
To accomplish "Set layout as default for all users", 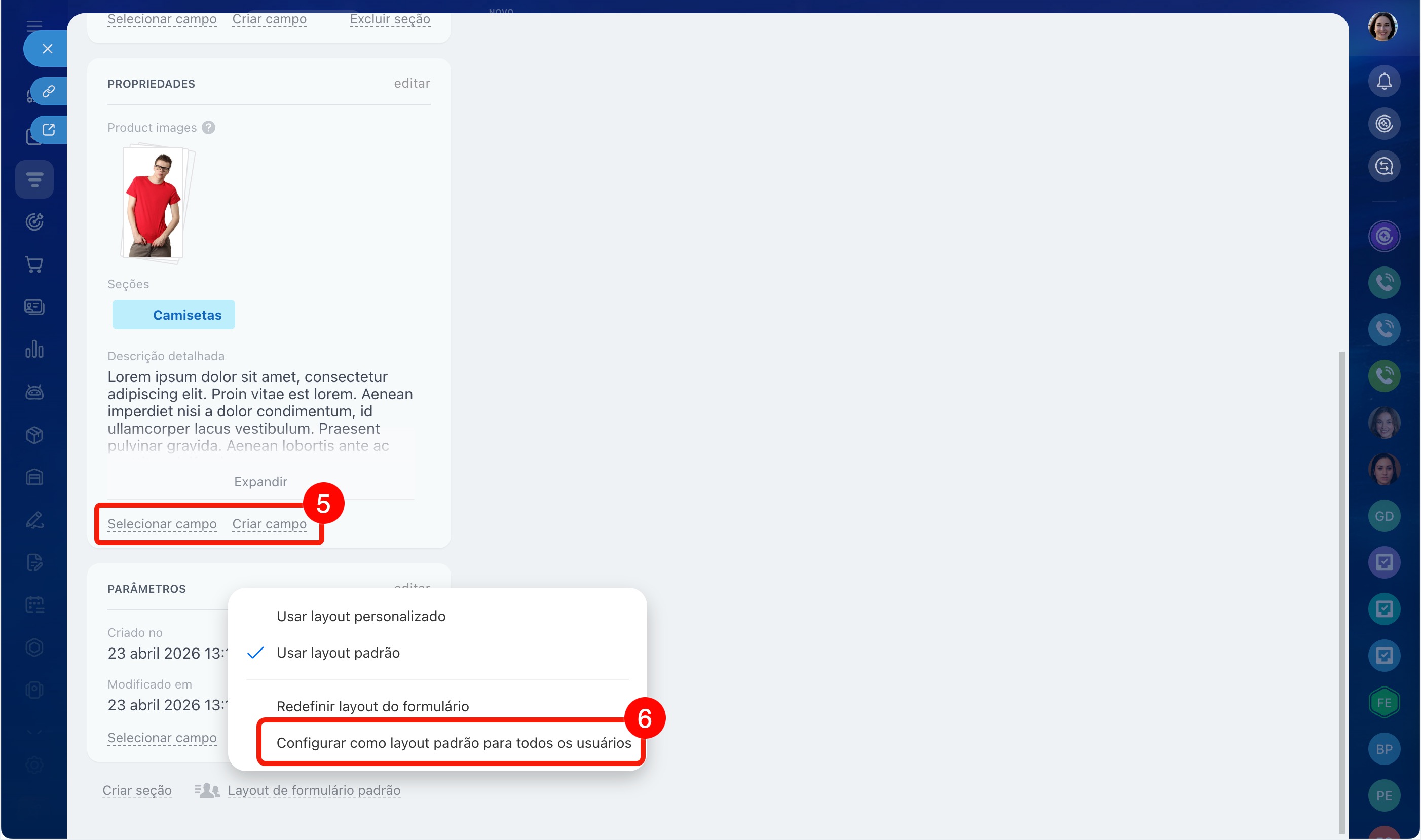I will (x=454, y=743).
